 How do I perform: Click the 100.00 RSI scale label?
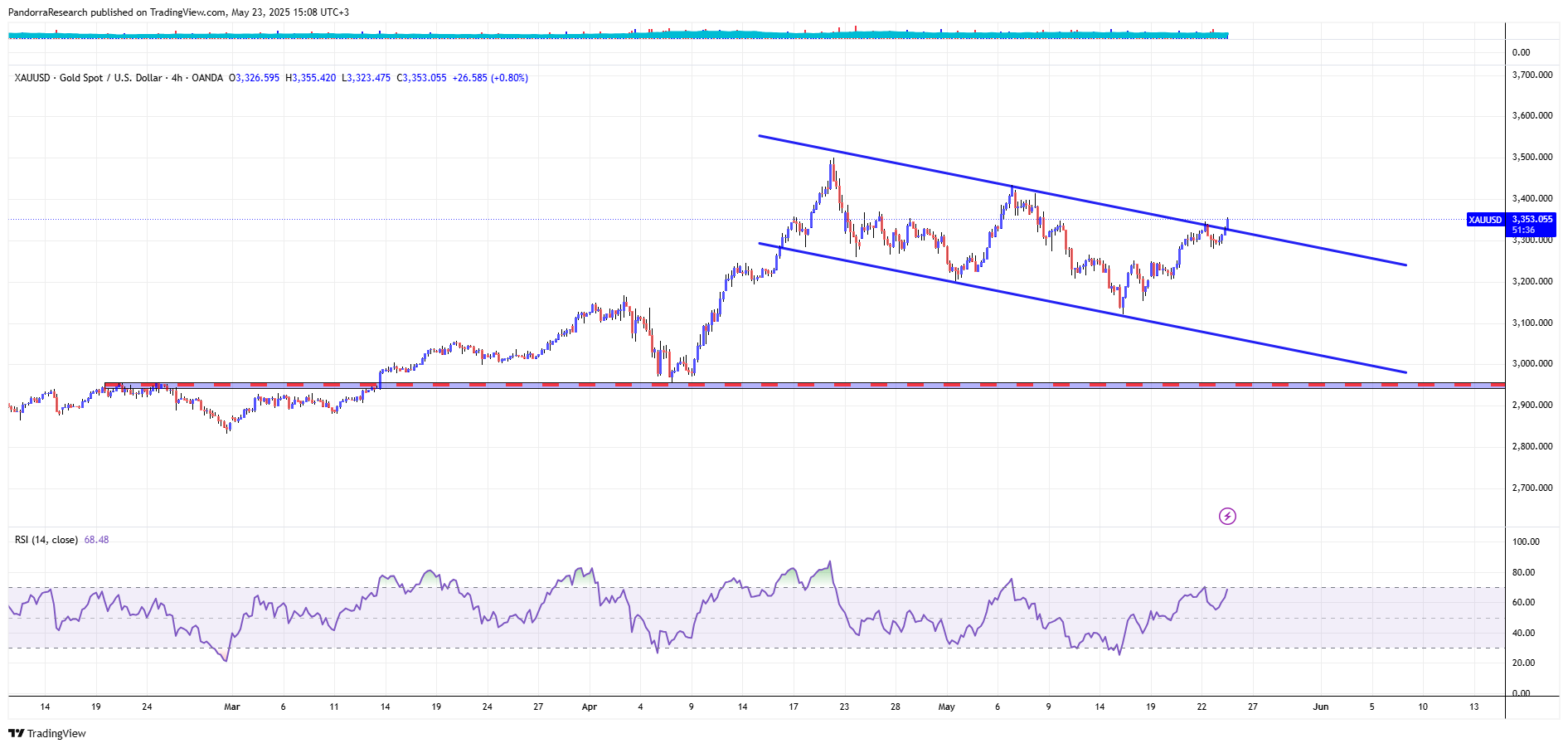tap(1526, 542)
